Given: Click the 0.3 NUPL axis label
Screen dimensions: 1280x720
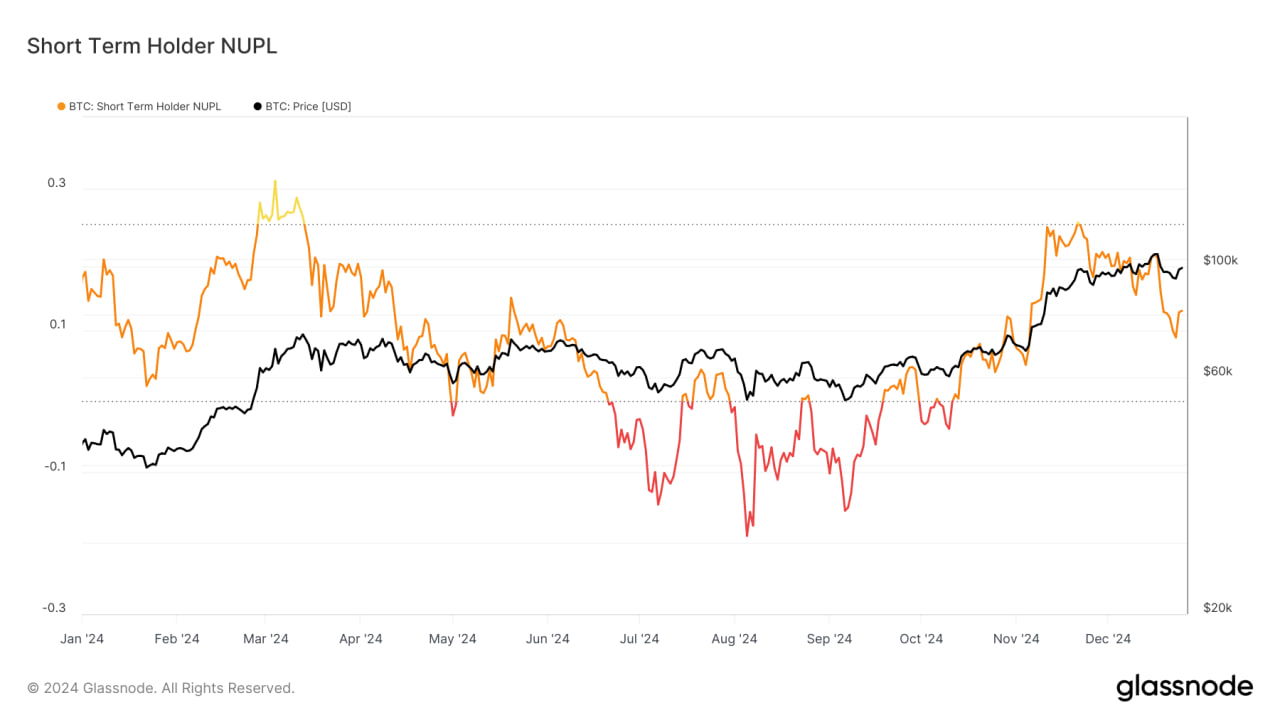Looking at the screenshot, I should click(56, 183).
